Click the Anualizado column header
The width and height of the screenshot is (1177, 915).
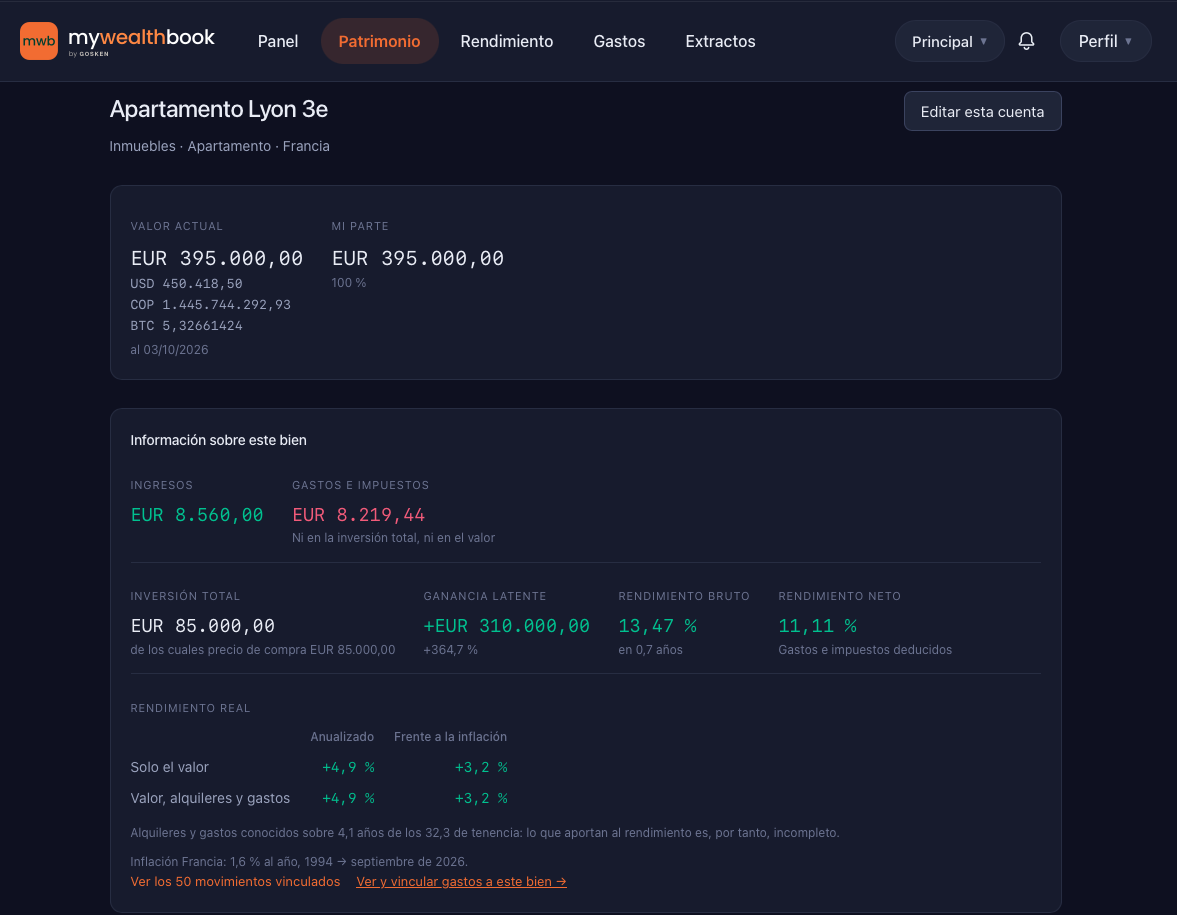(x=342, y=737)
